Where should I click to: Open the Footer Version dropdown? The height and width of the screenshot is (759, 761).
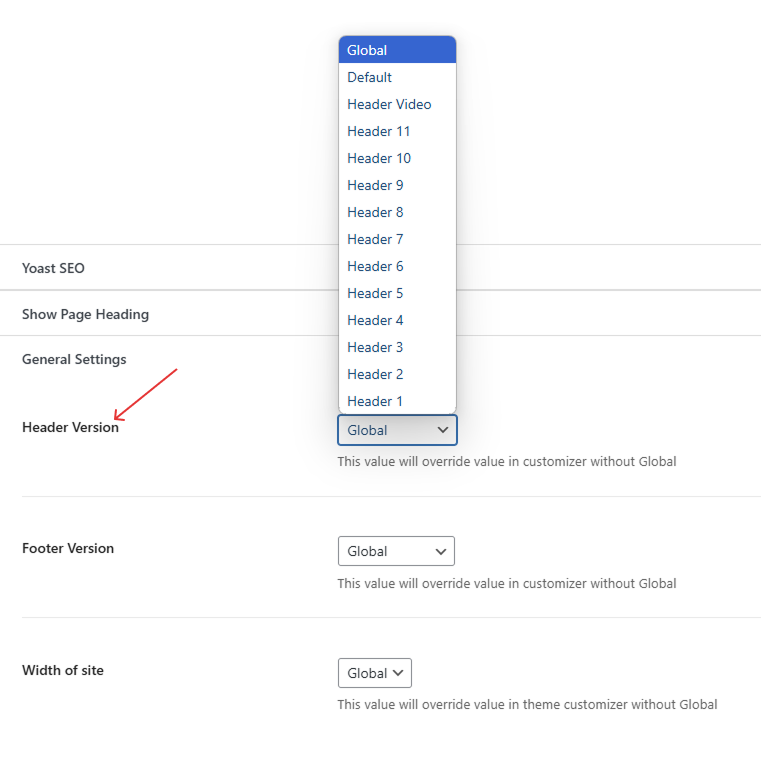396,551
